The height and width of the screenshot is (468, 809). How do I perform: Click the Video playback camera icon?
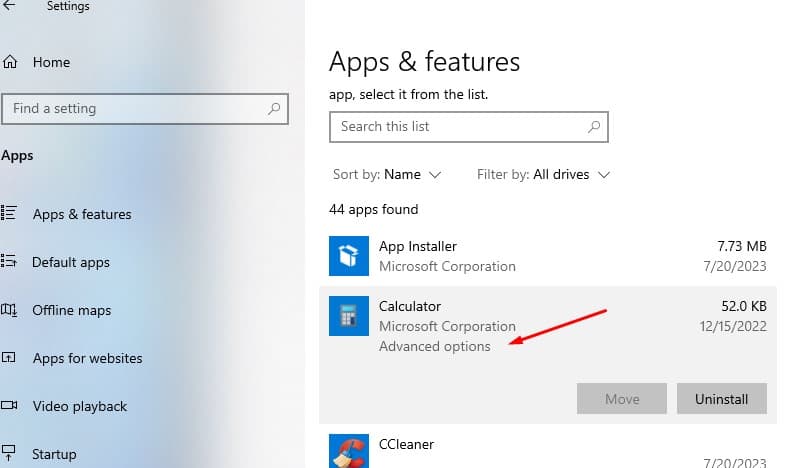click(x=9, y=405)
